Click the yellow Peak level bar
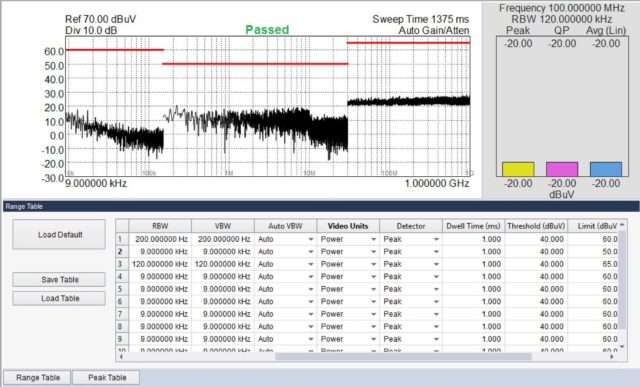 click(x=518, y=169)
